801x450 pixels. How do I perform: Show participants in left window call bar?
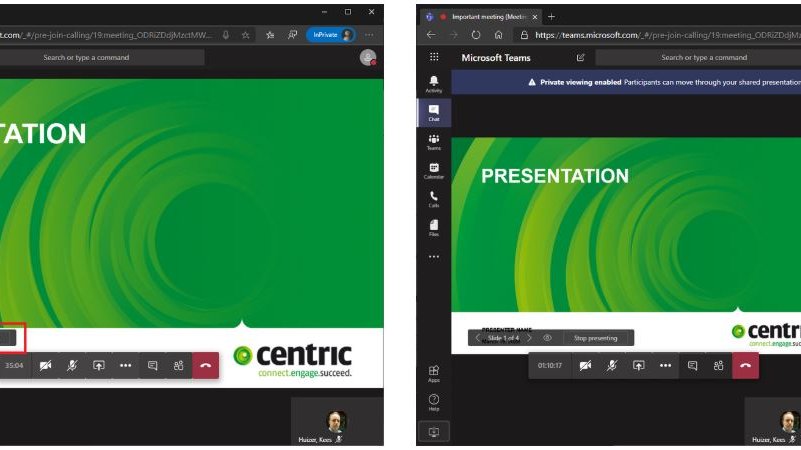click(179, 365)
